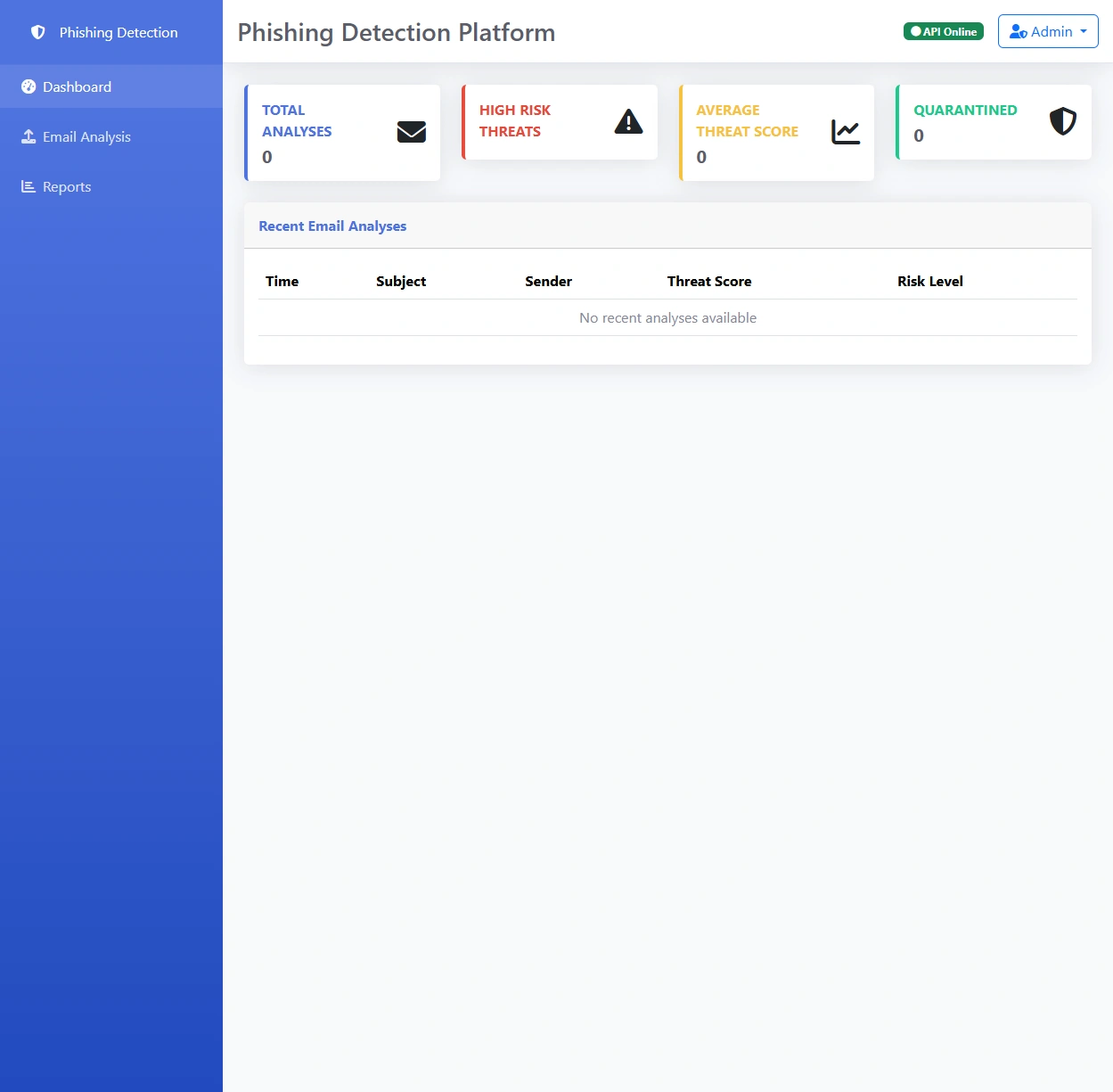Click the Risk Level column header
Image resolution: width=1113 pixels, height=1092 pixels.
pyautogui.click(x=930, y=282)
